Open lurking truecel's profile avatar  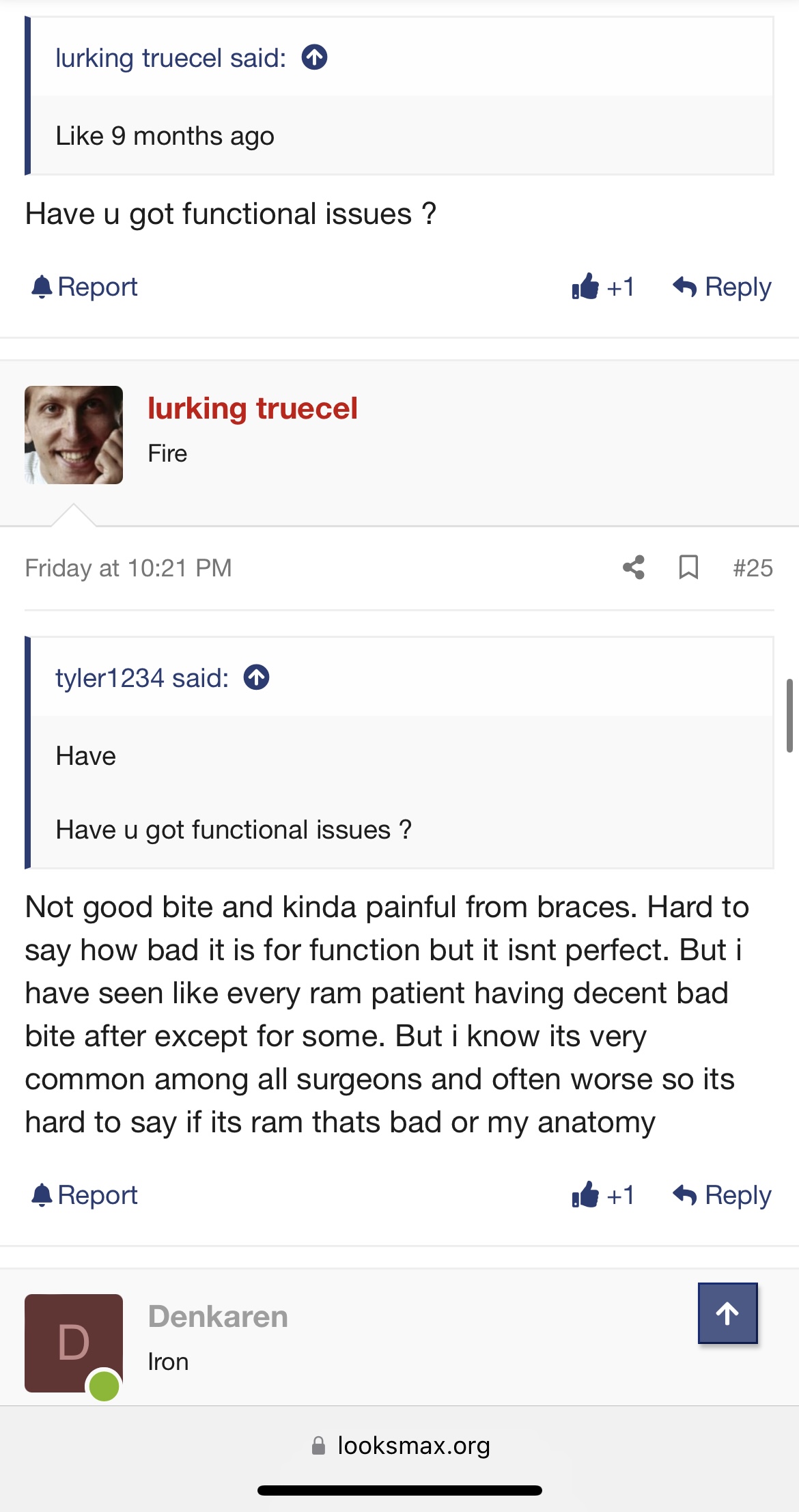(x=74, y=435)
